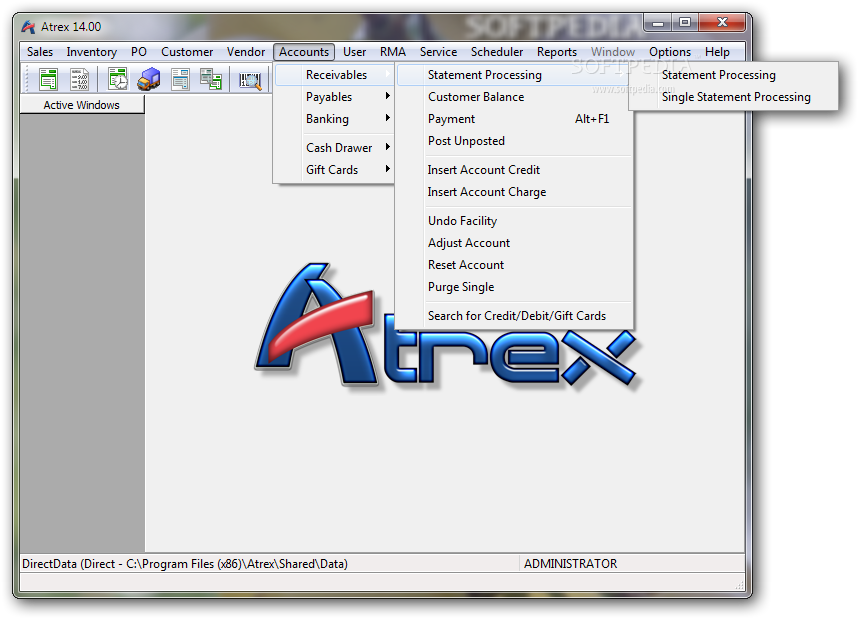
Task: Open the Options menu
Action: pos(669,52)
